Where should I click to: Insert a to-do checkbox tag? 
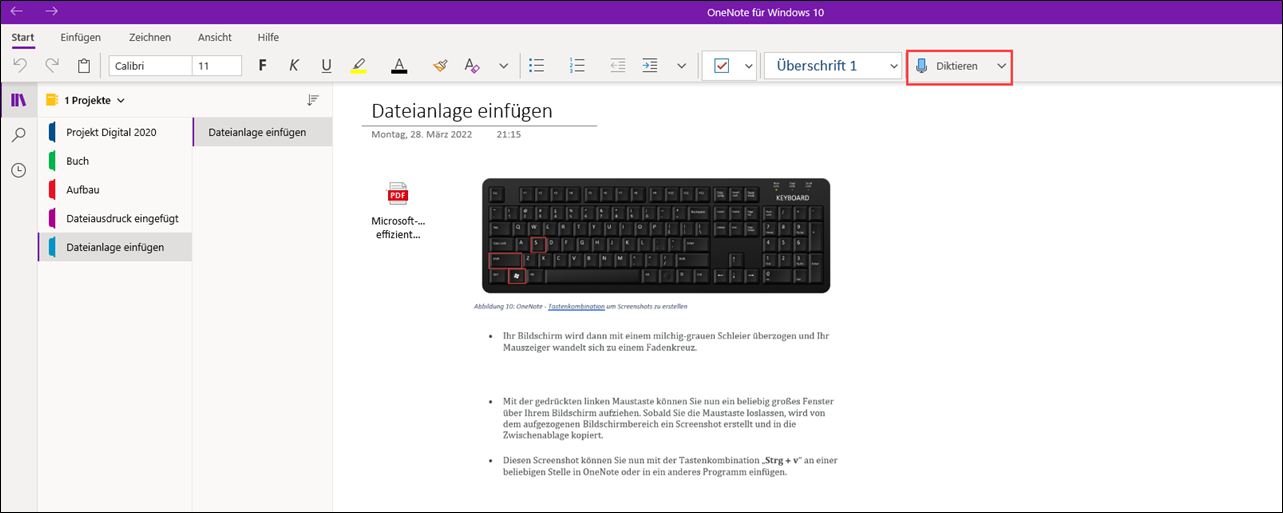coord(722,66)
